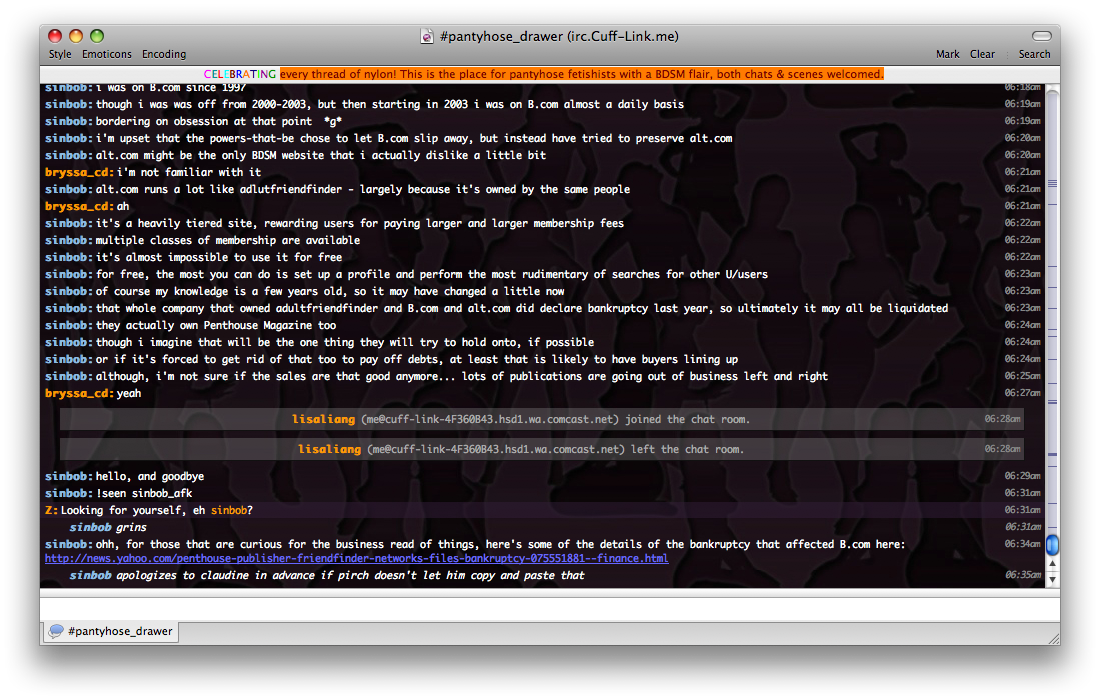Open the Style toolbar menu
The height and width of the screenshot is (700, 1100).
(60, 54)
